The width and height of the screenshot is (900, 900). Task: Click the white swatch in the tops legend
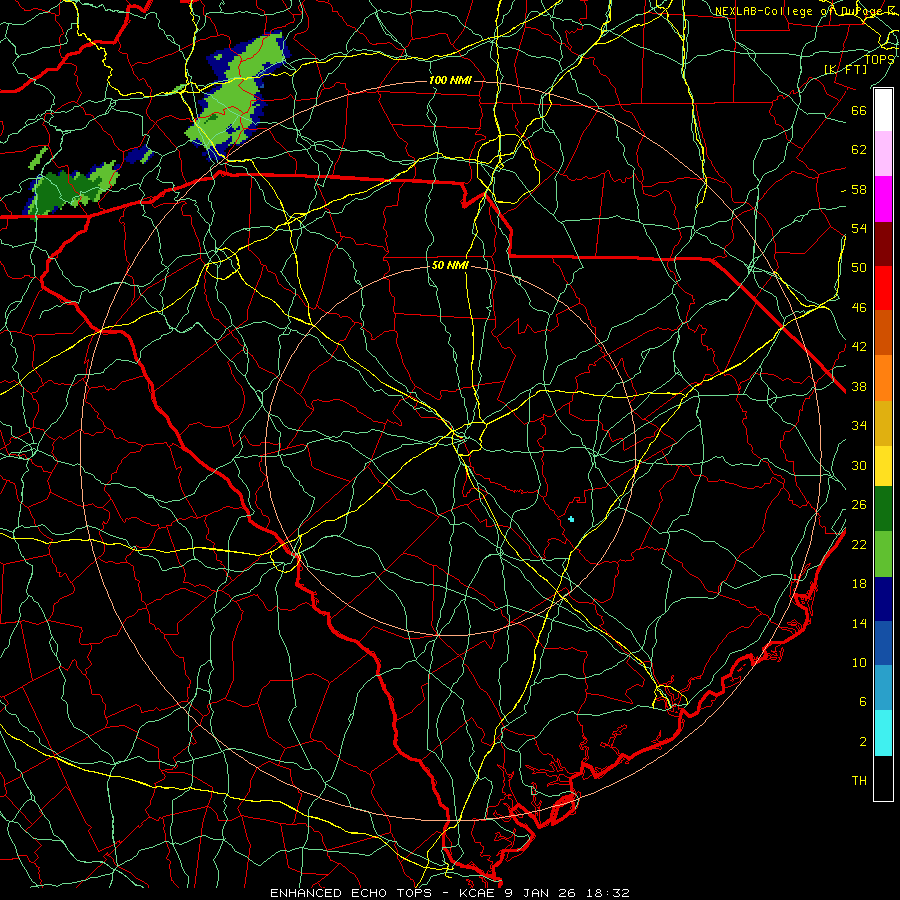[x=883, y=110]
